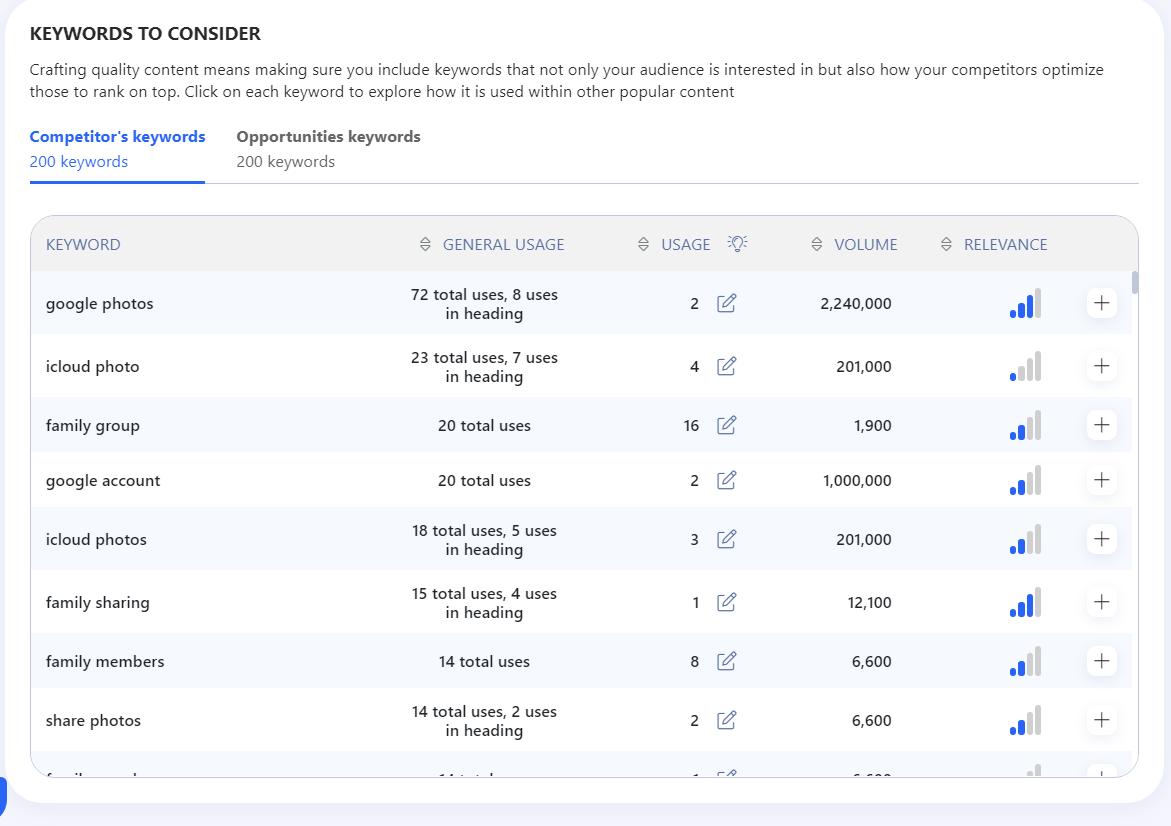Click usage count 16 for family group
The image size is (1171, 826).
(692, 425)
